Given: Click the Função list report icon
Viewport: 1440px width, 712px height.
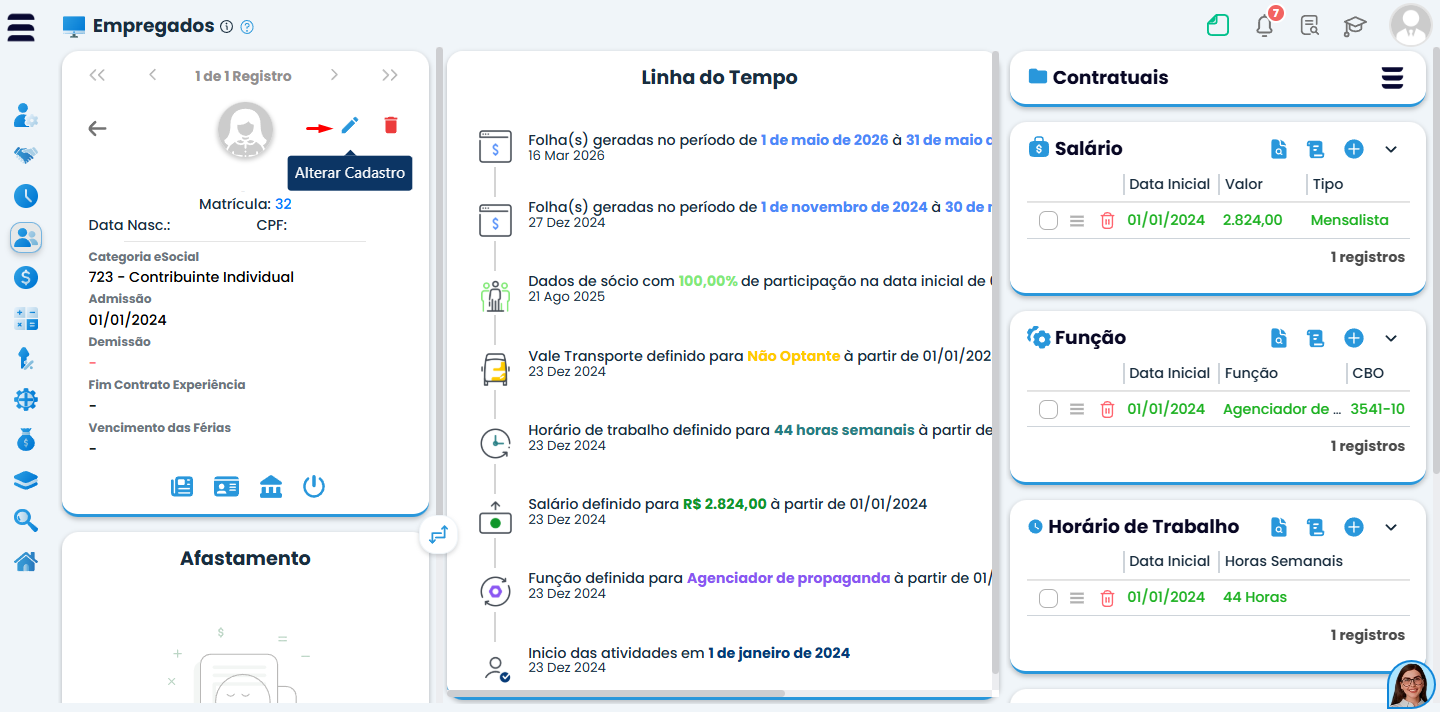Looking at the screenshot, I should tap(1316, 338).
